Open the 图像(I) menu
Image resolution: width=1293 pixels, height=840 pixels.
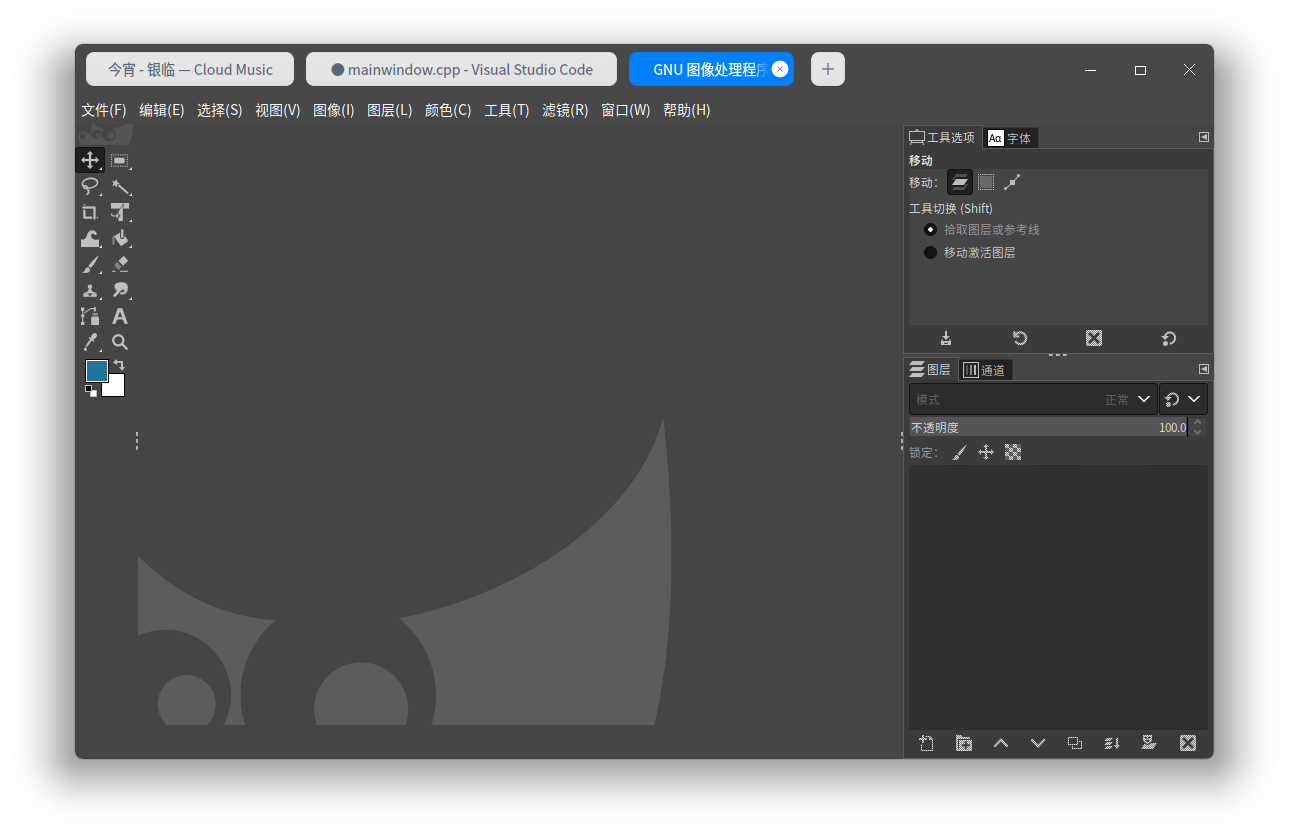pos(334,110)
